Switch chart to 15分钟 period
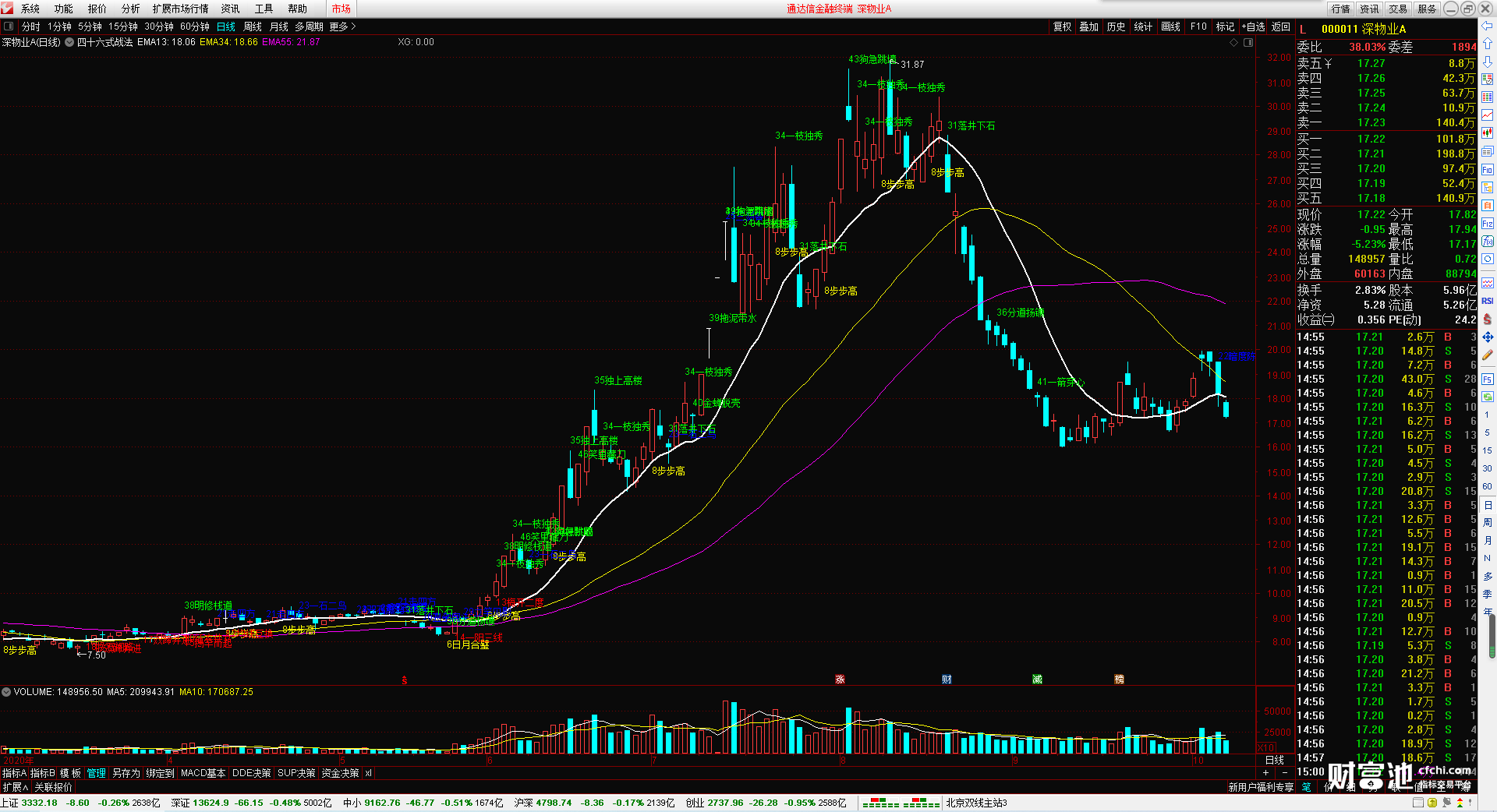 [x=123, y=26]
